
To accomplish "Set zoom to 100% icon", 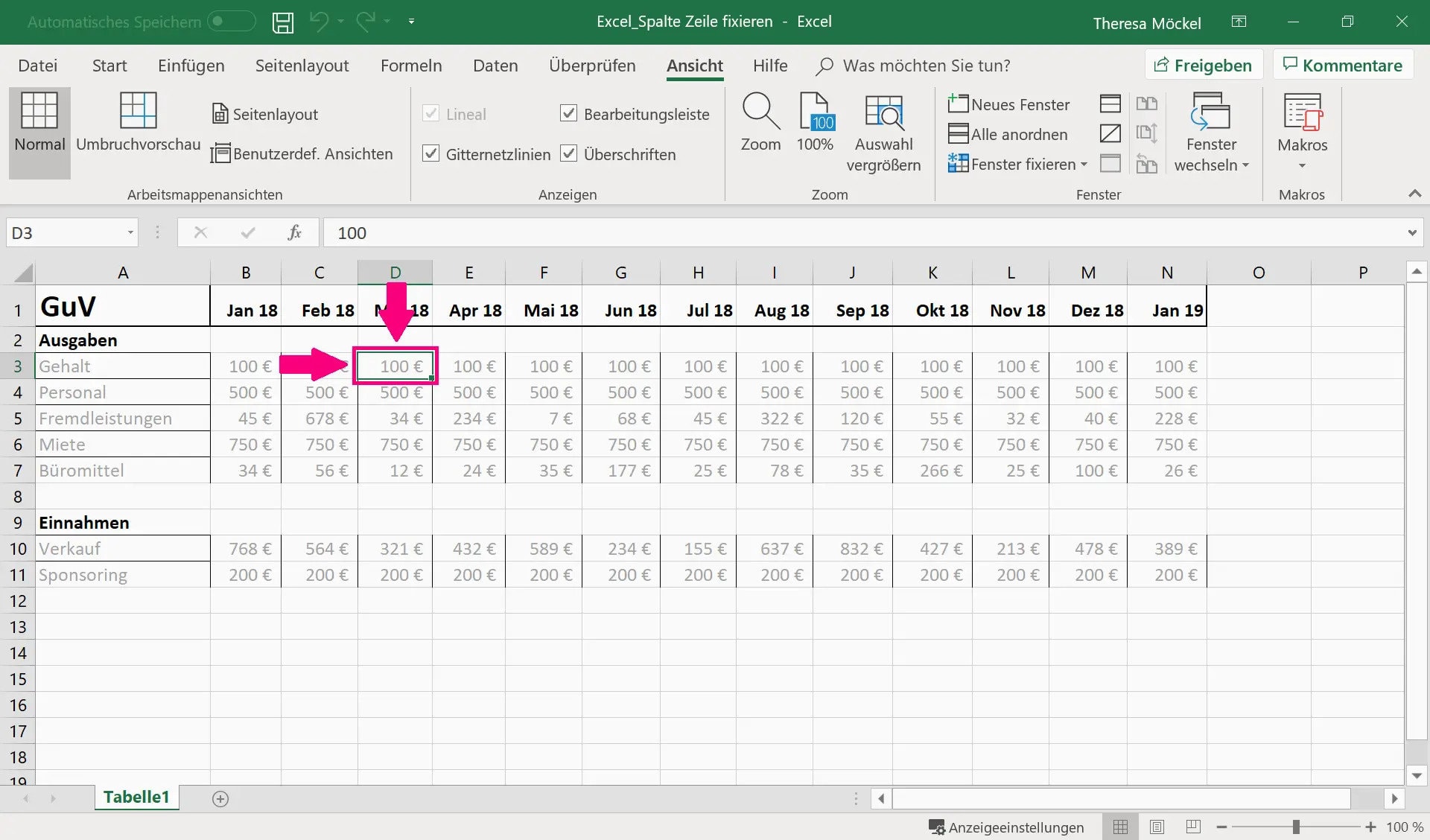I will point(815,112).
